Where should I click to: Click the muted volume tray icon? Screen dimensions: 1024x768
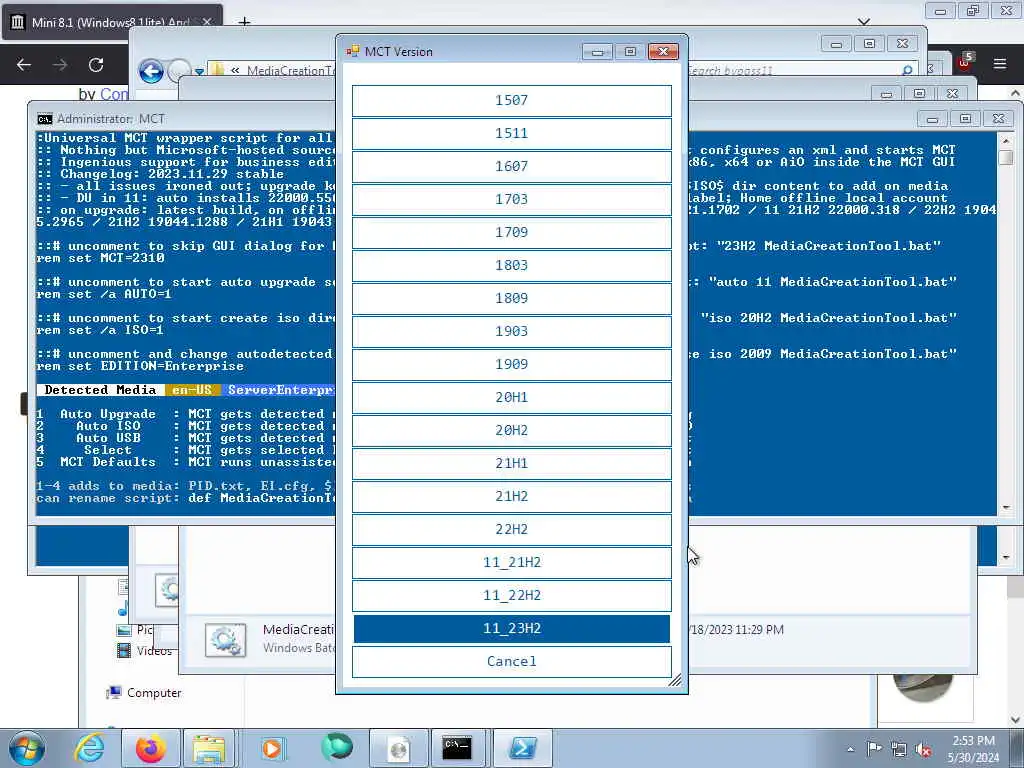[923, 750]
